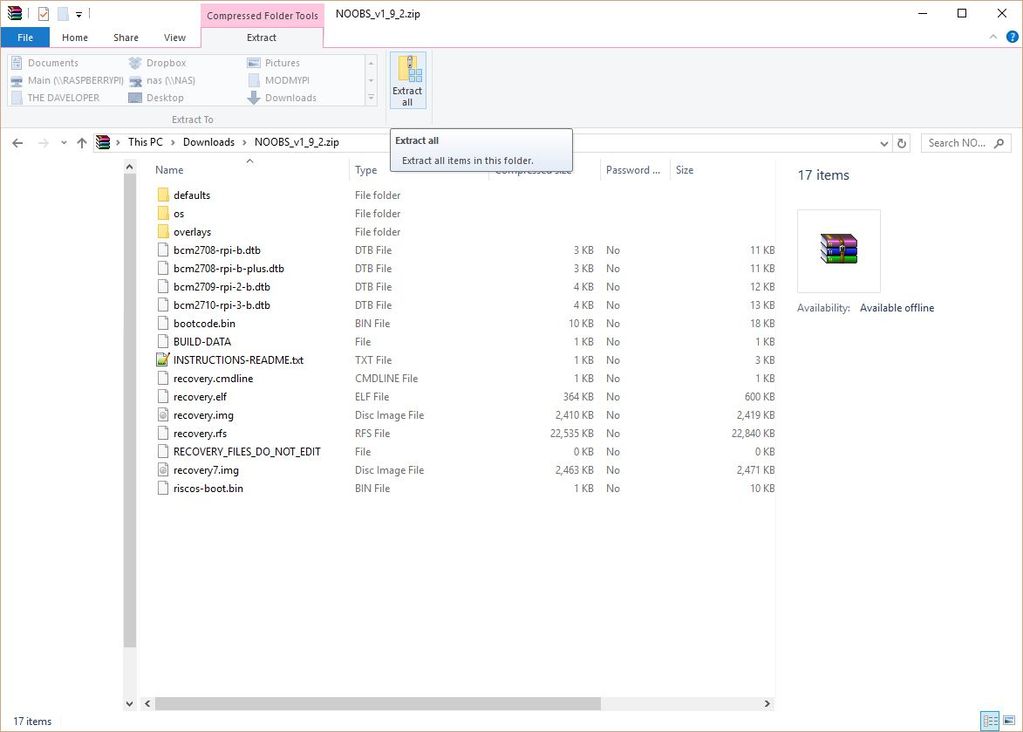Screen dimensions: 1023x732
Task: Select Documents extract destination
Action: pos(45,63)
